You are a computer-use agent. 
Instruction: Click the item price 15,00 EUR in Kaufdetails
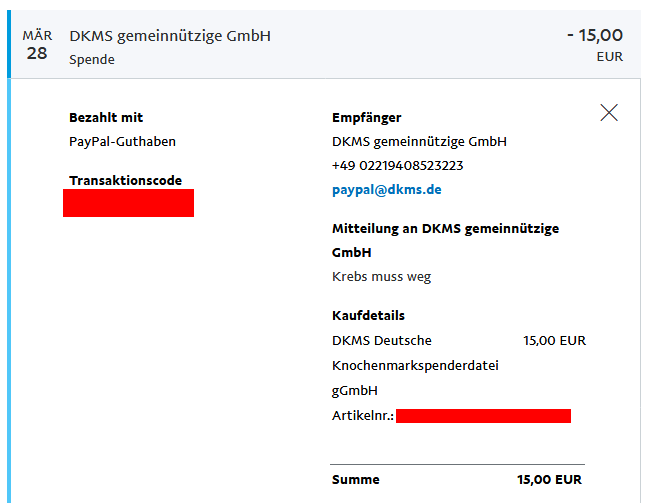tap(554, 341)
